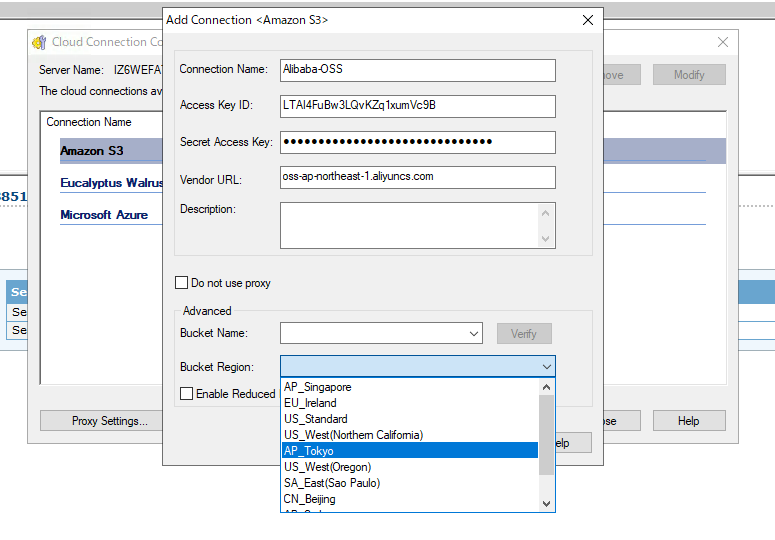Click the region list scrollbar thumb
Viewport: 775px width, 540px height.
point(546,435)
